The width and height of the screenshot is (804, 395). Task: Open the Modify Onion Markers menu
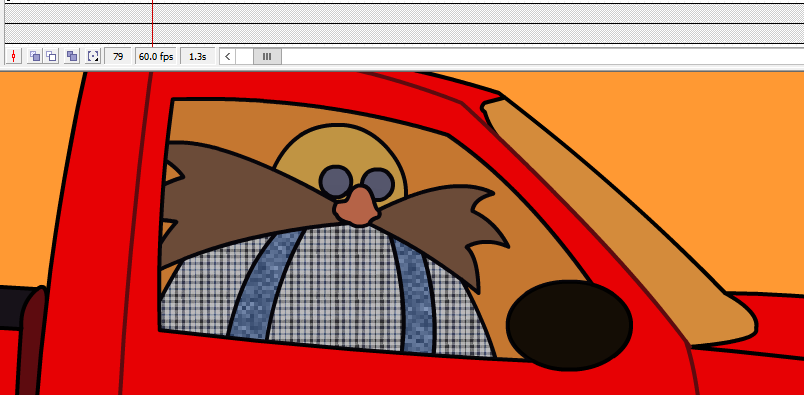pyautogui.click(x=93, y=56)
